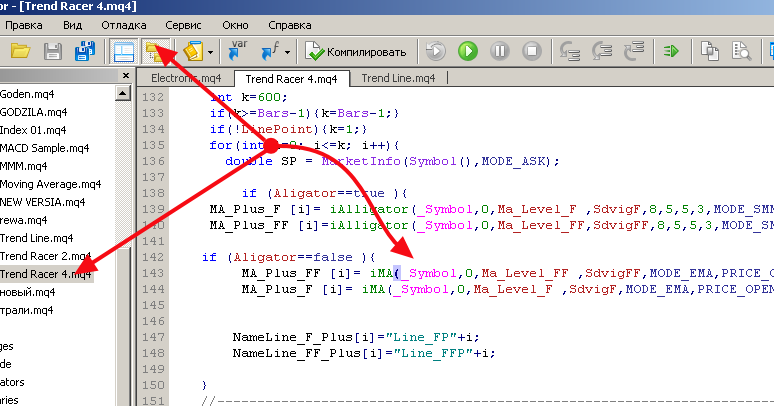Viewport: 774px width, 406px height.
Task: Select Index 01.mq4 in the file list
Action: [33, 130]
